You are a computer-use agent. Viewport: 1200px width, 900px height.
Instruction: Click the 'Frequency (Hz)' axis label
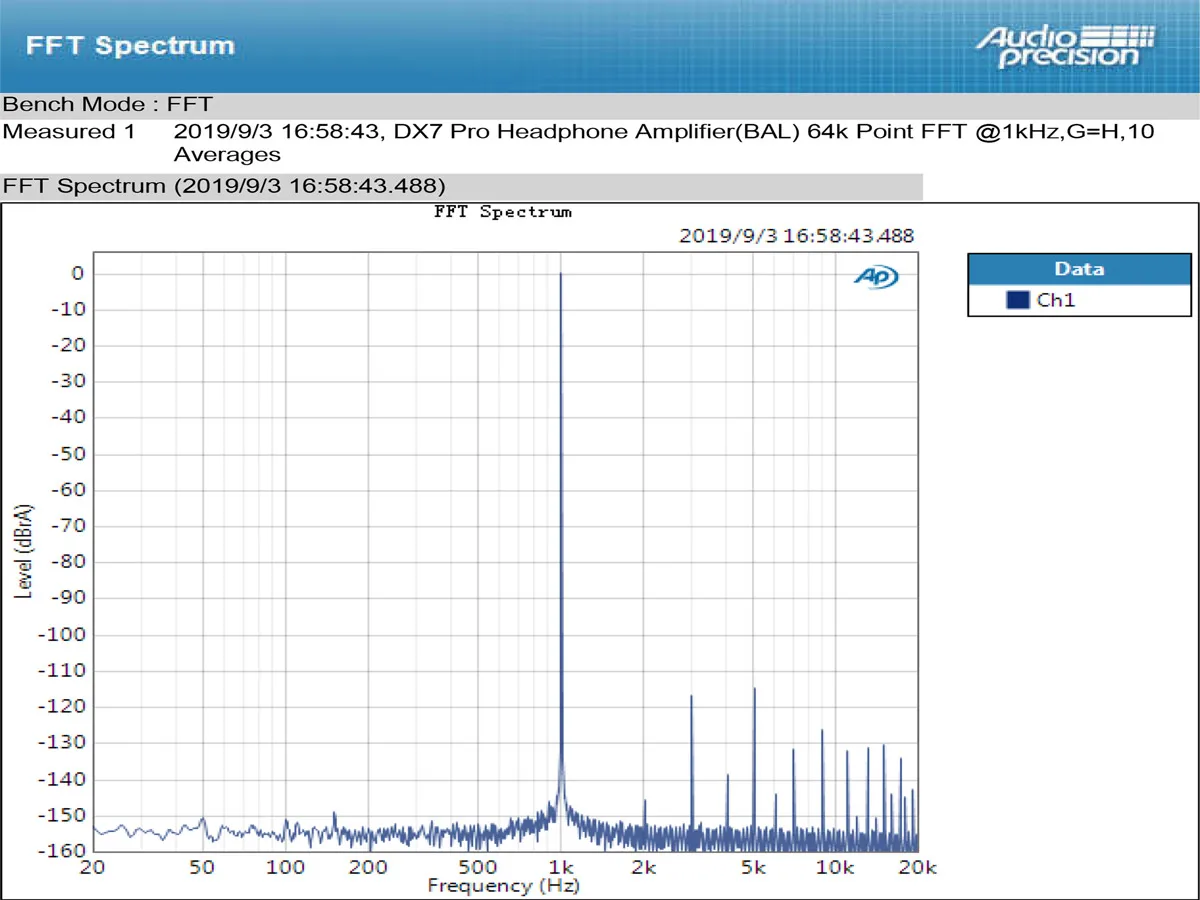pyautogui.click(x=503, y=885)
